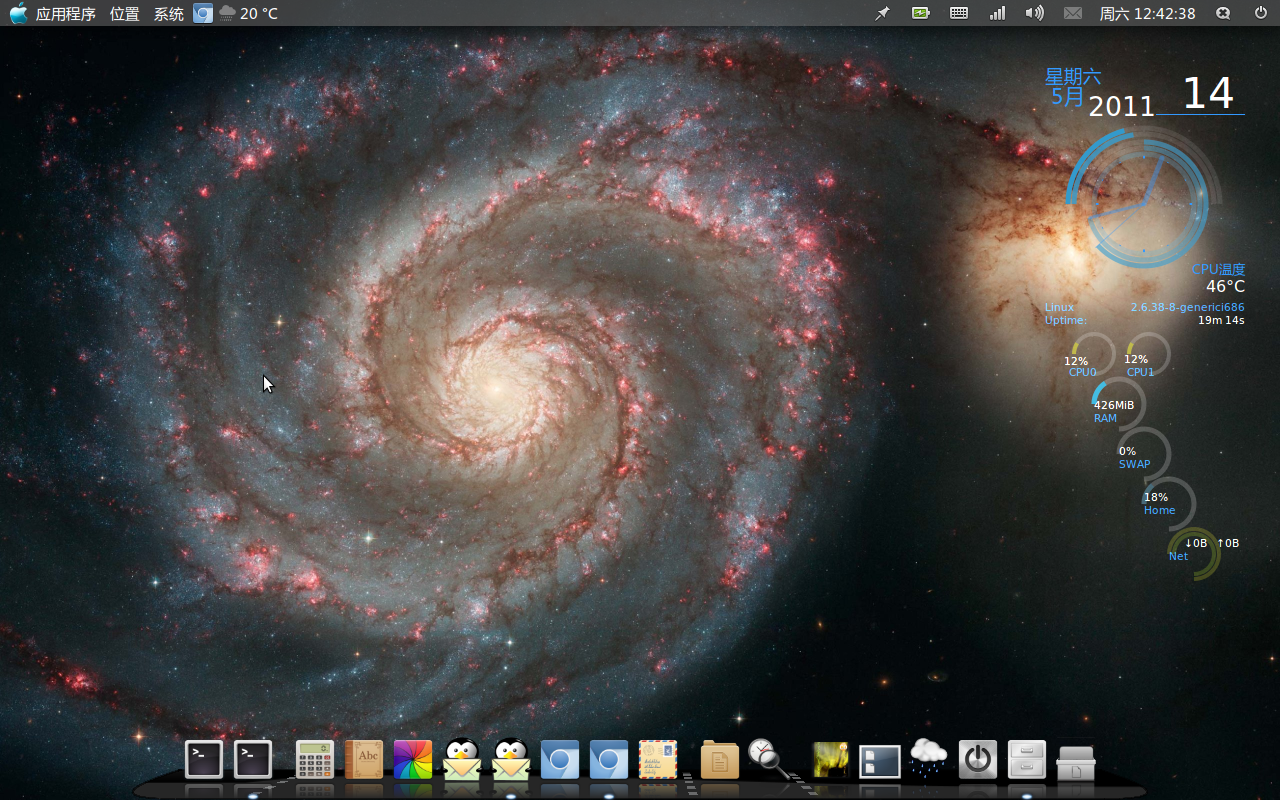Viewport: 1280px width, 800px height.
Task: Click the desktop switcher icon in dock
Action: click(880, 761)
